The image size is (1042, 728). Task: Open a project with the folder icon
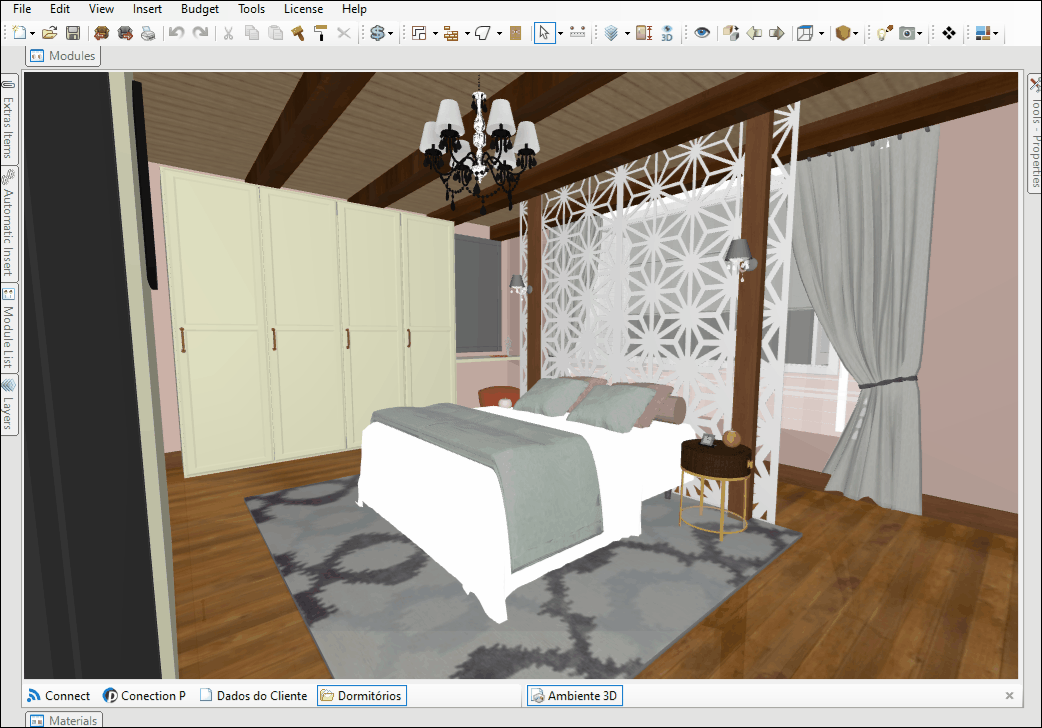(x=50, y=33)
